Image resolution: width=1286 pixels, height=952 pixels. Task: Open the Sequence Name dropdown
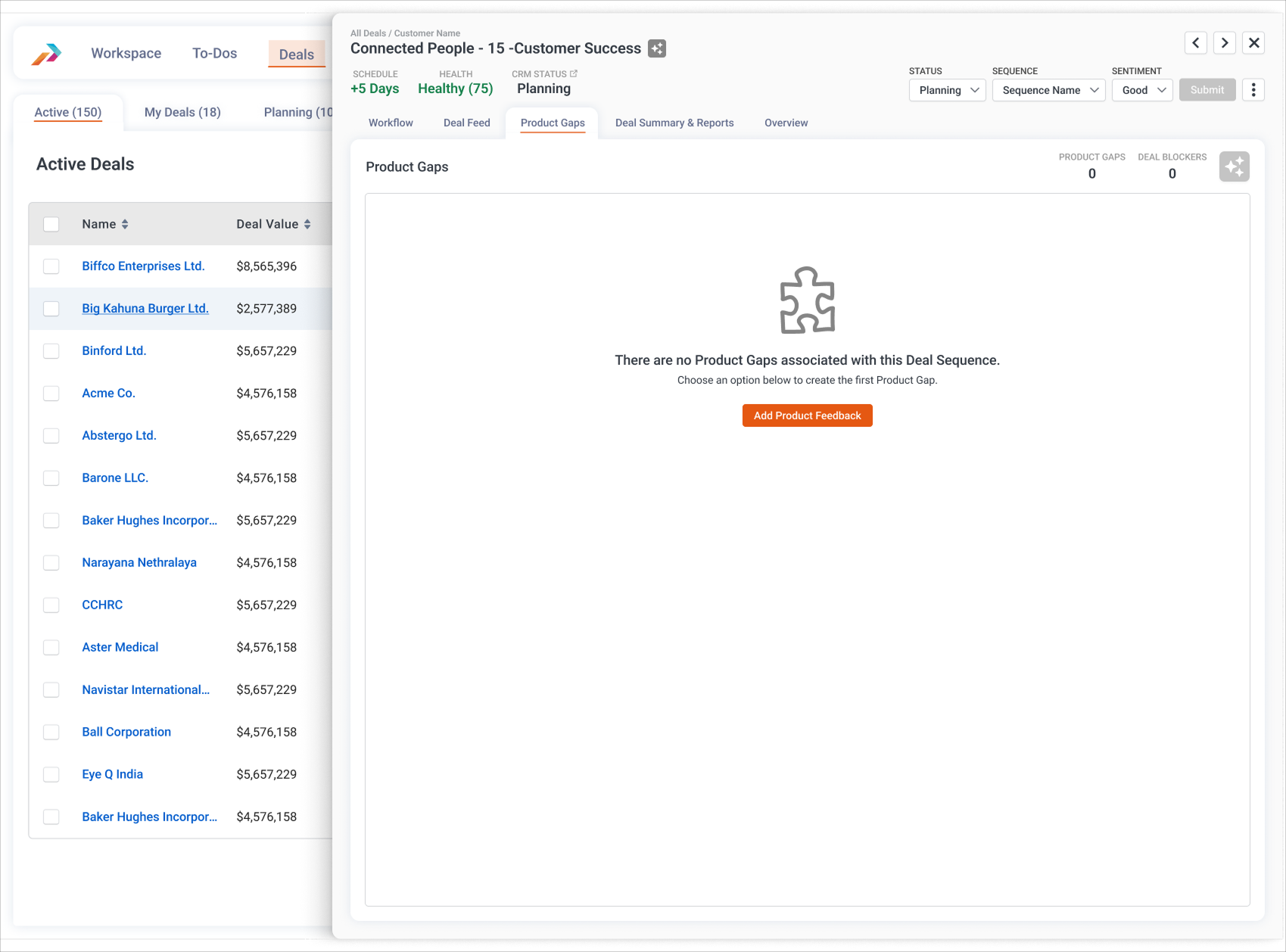pos(1049,90)
